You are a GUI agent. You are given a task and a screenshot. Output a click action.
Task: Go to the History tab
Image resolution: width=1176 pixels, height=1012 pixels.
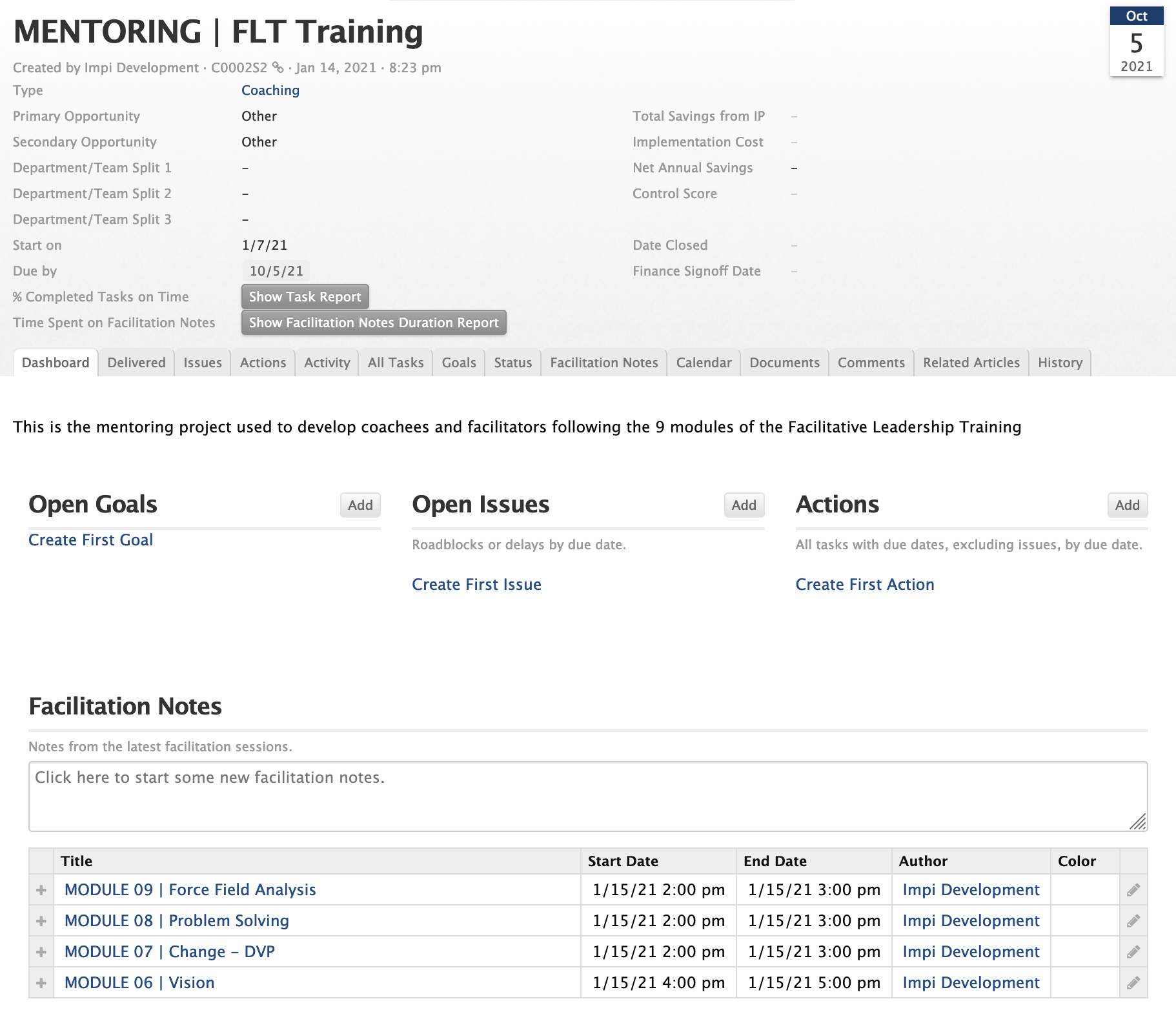click(x=1059, y=363)
